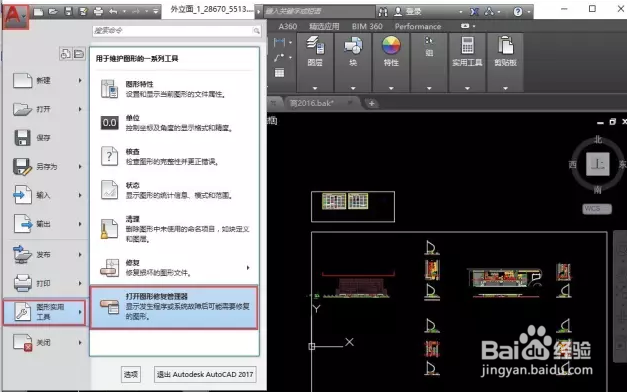
Task: Click the 组 group panel icon
Action: (x=429, y=40)
